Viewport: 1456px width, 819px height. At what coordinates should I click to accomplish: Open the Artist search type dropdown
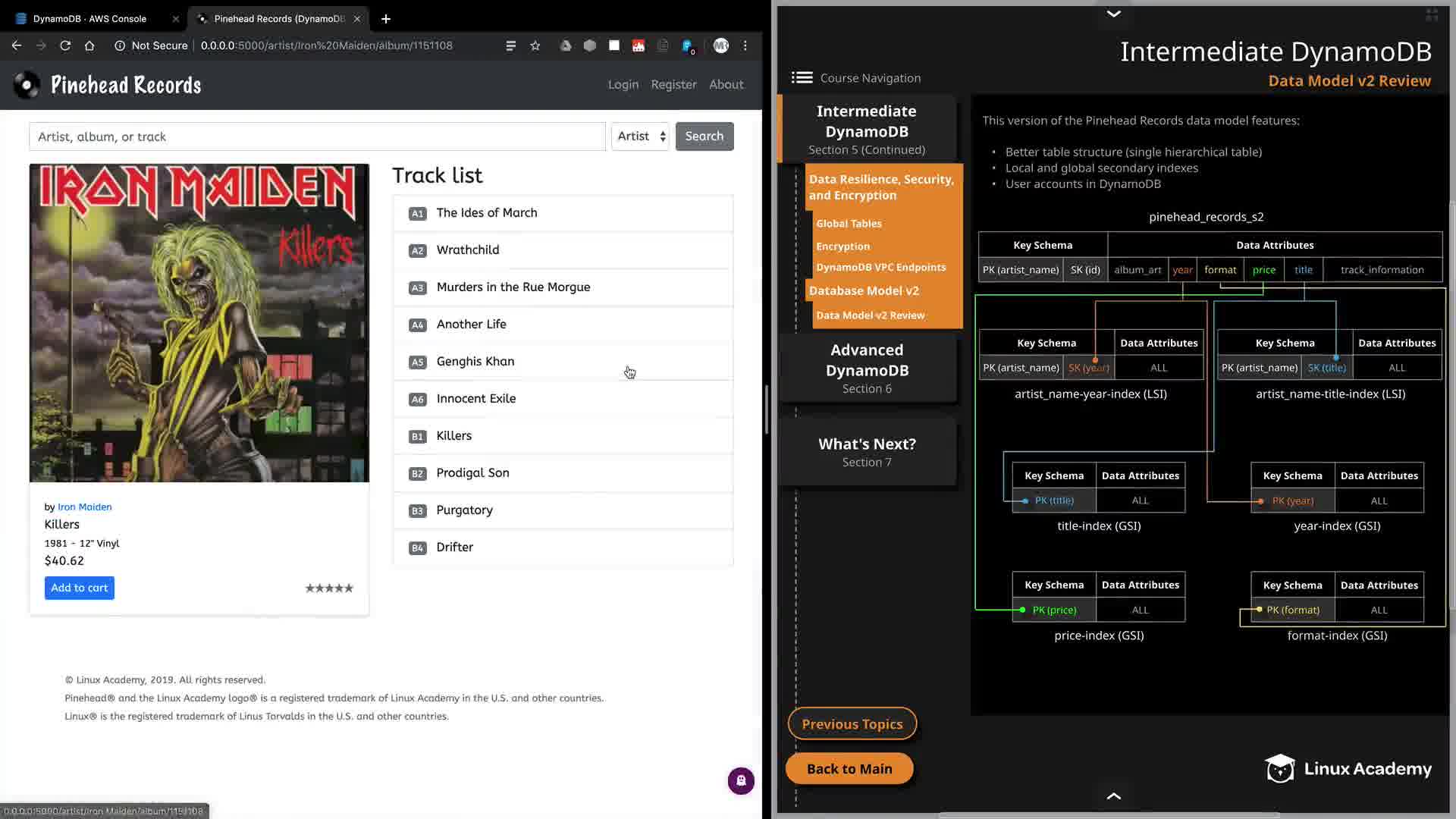tap(641, 136)
